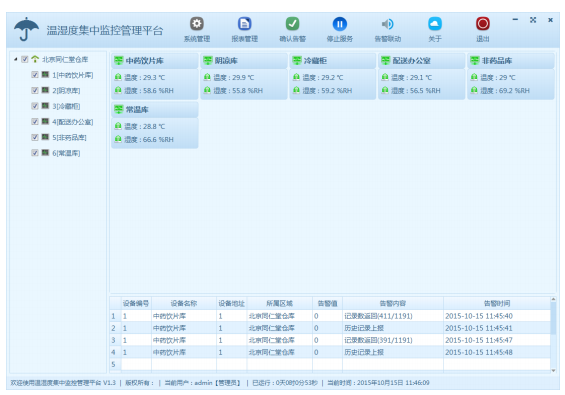Click the 配送办公室 humidity value 56.5 %RH
The height and width of the screenshot is (395, 565).
point(425,90)
